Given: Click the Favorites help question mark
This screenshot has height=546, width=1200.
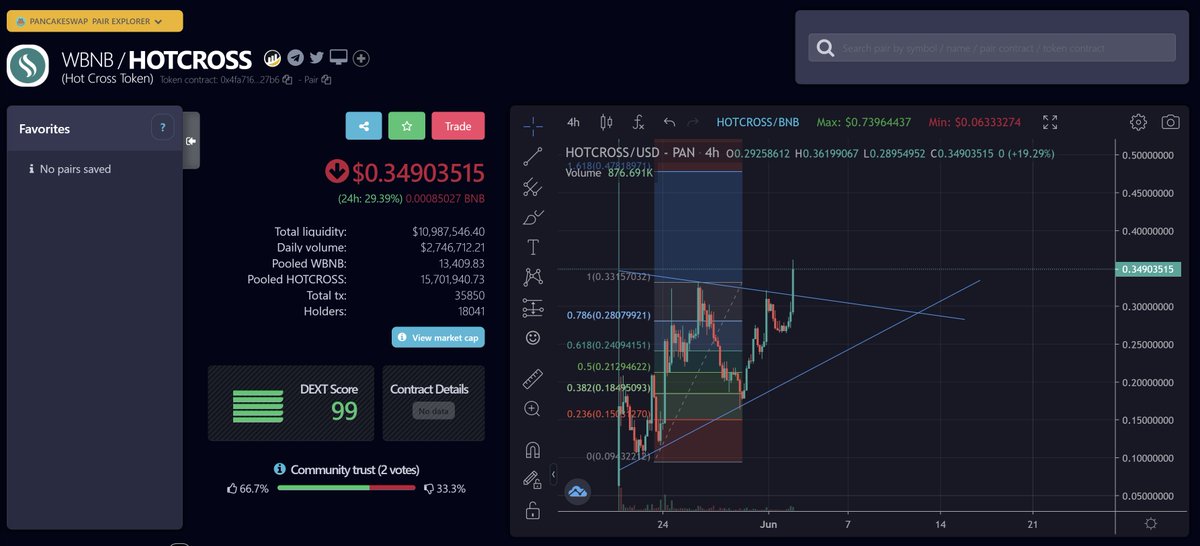Looking at the screenshot, I should [x=163, y=127].
